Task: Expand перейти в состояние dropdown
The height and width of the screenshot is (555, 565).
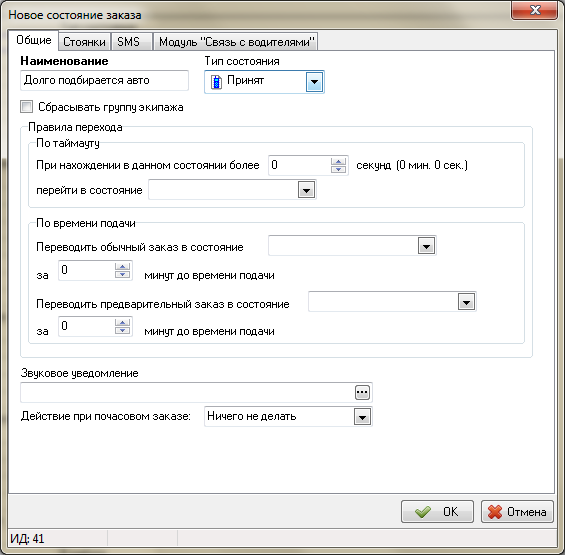Action: (x=306, y=190)
